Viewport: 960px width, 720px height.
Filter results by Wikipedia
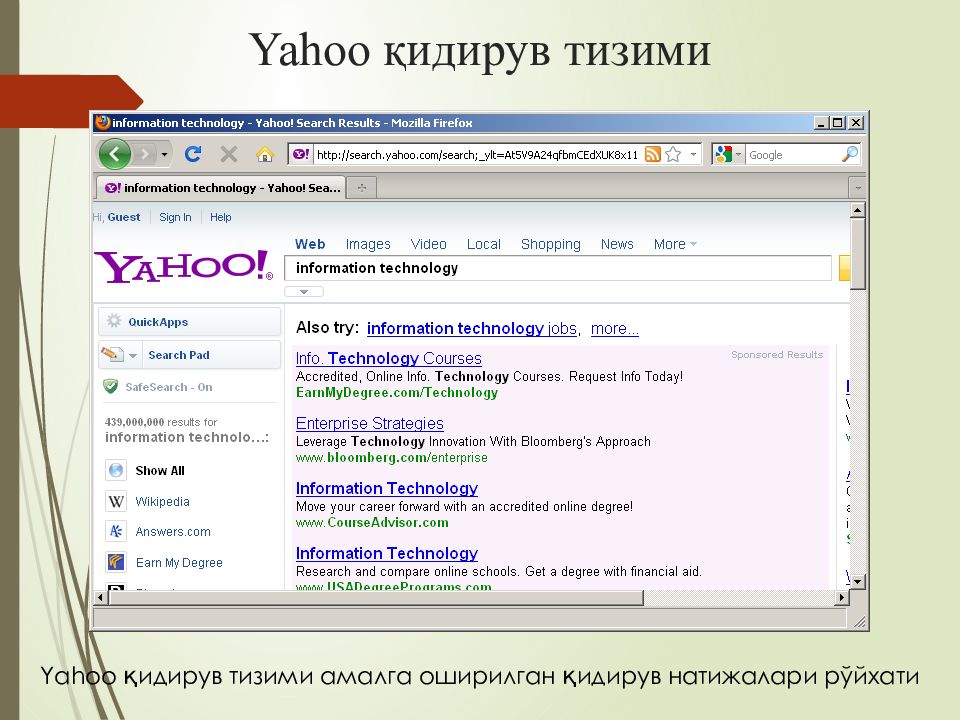[x=162, y=501]
